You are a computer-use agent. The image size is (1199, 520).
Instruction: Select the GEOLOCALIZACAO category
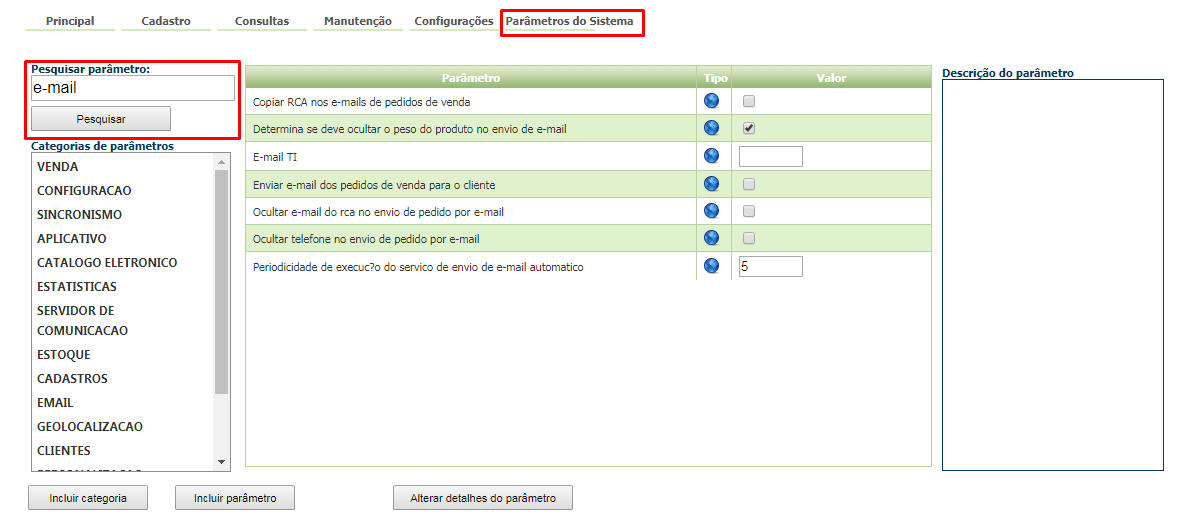[x=89, y=427]
